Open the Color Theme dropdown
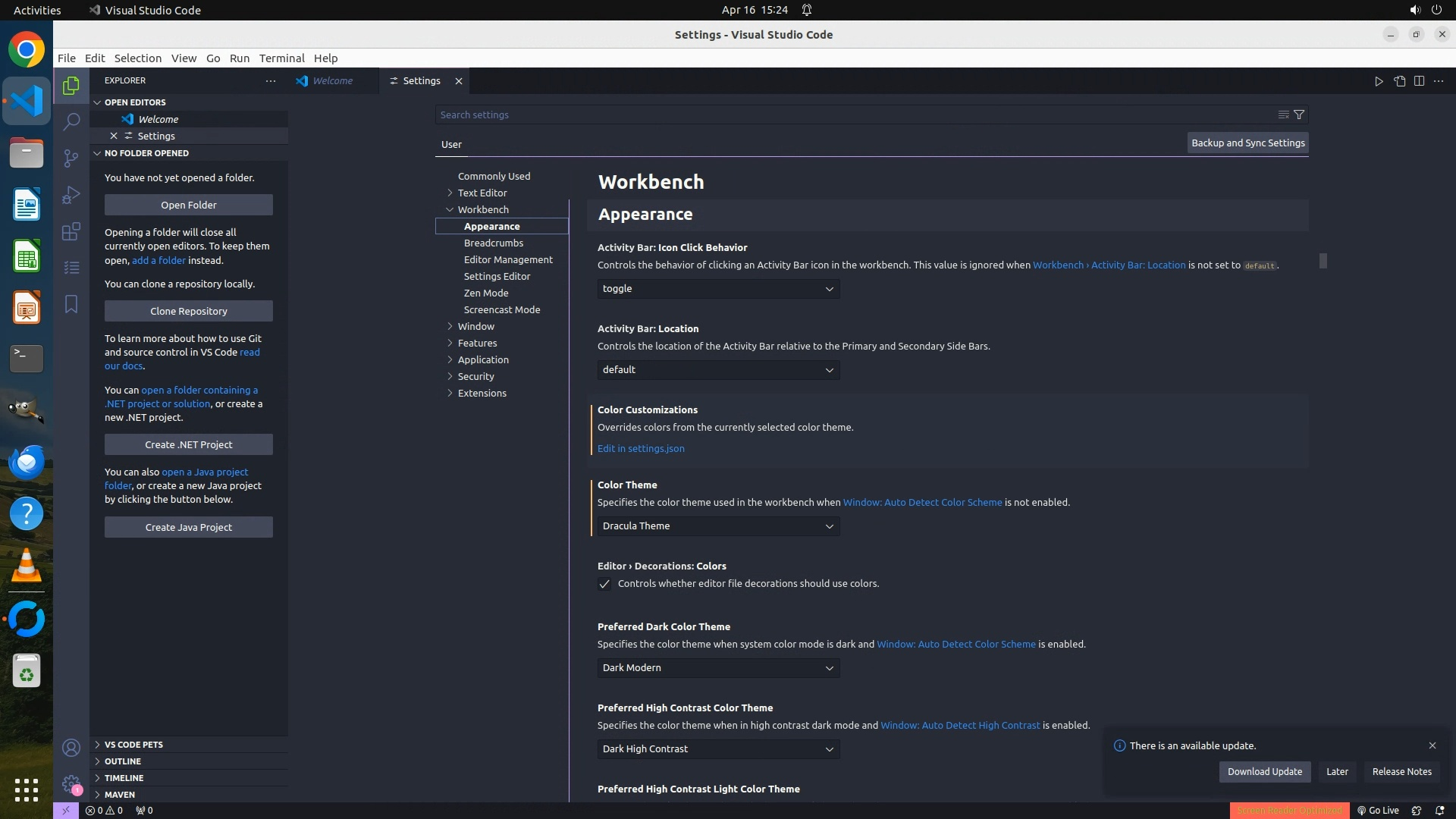This screenshot has width=1456, height=819. pos(718,526)
